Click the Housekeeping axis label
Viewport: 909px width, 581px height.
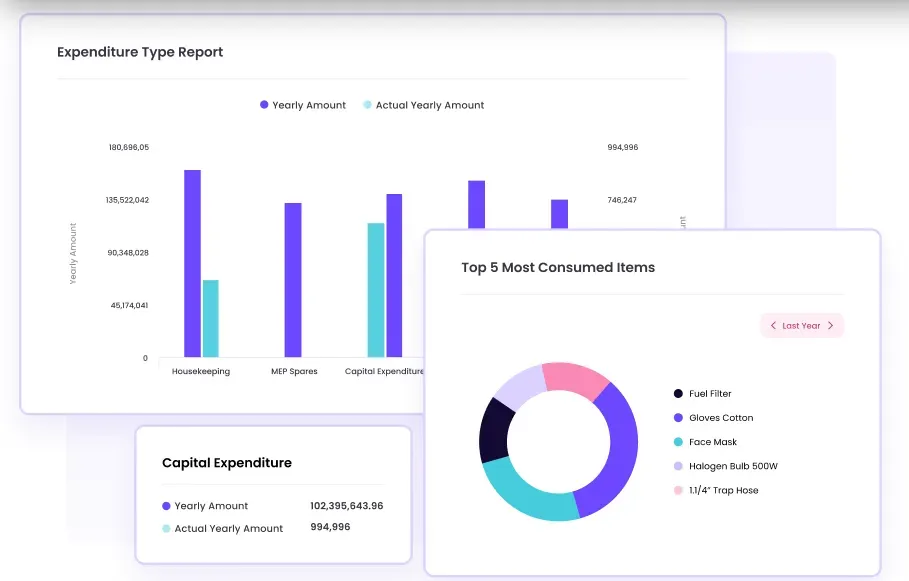pyautogui.click(x=201, y=371)
